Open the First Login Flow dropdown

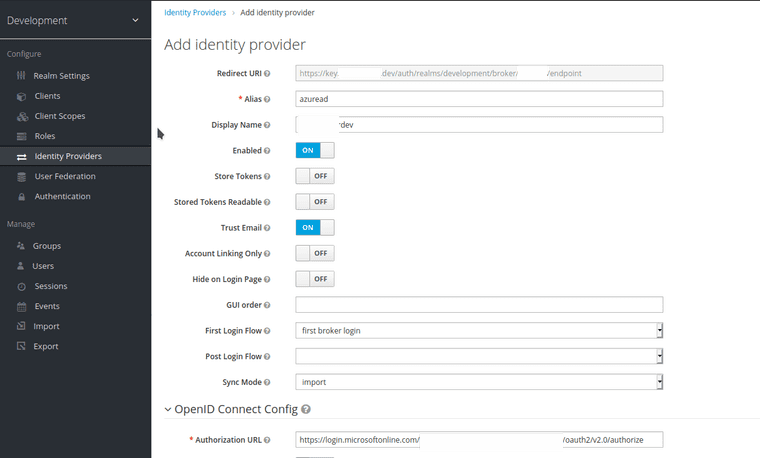[x=479, y=331]
